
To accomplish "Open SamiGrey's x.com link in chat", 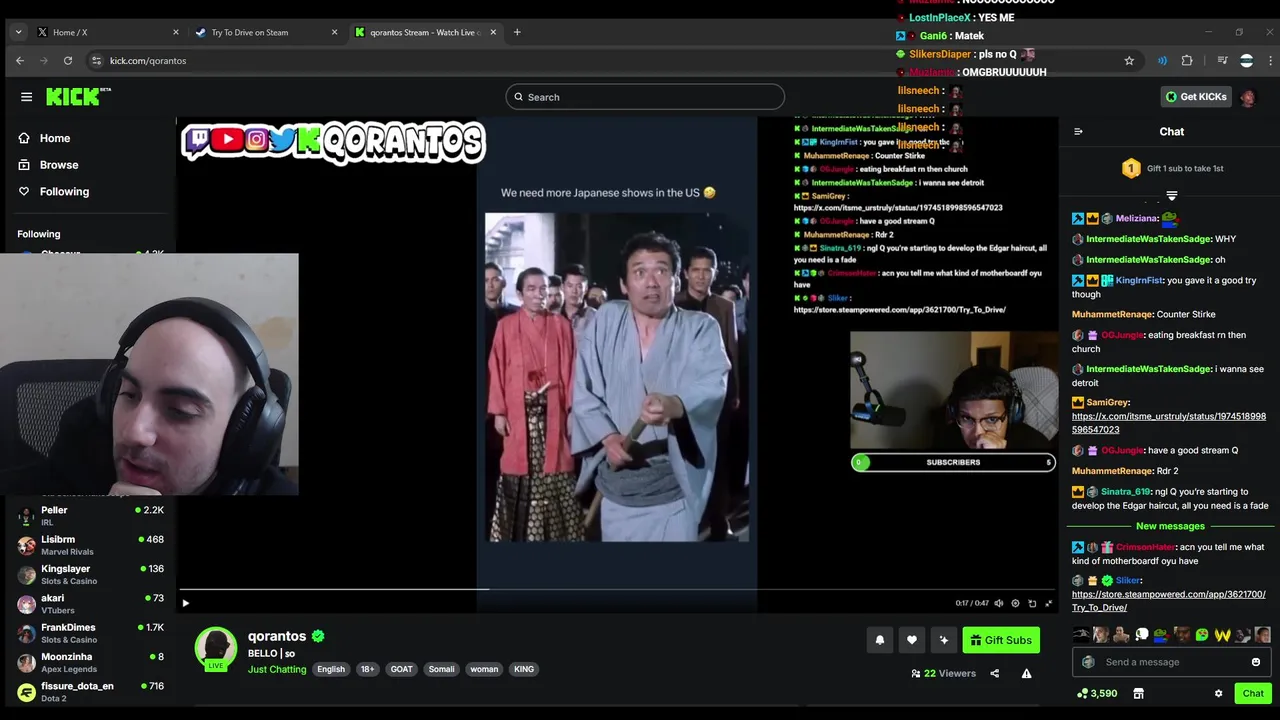I will [x=1169, y=423].
